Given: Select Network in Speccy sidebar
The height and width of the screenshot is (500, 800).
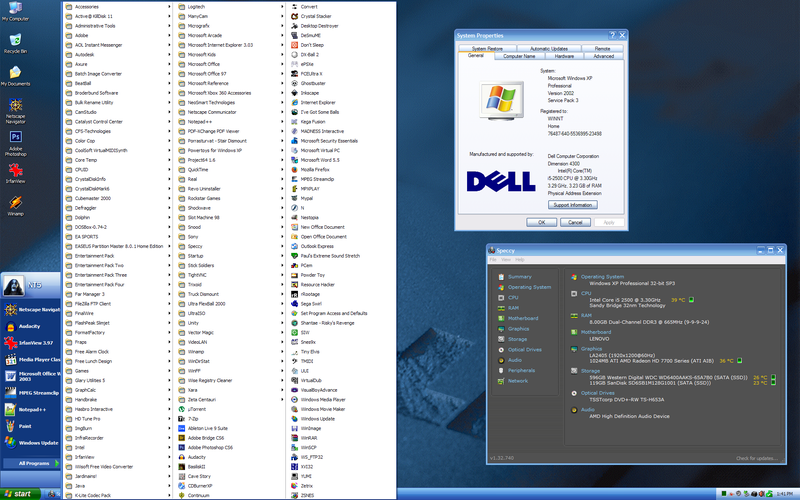Looking at the screenshot, I should click(518, 381).
